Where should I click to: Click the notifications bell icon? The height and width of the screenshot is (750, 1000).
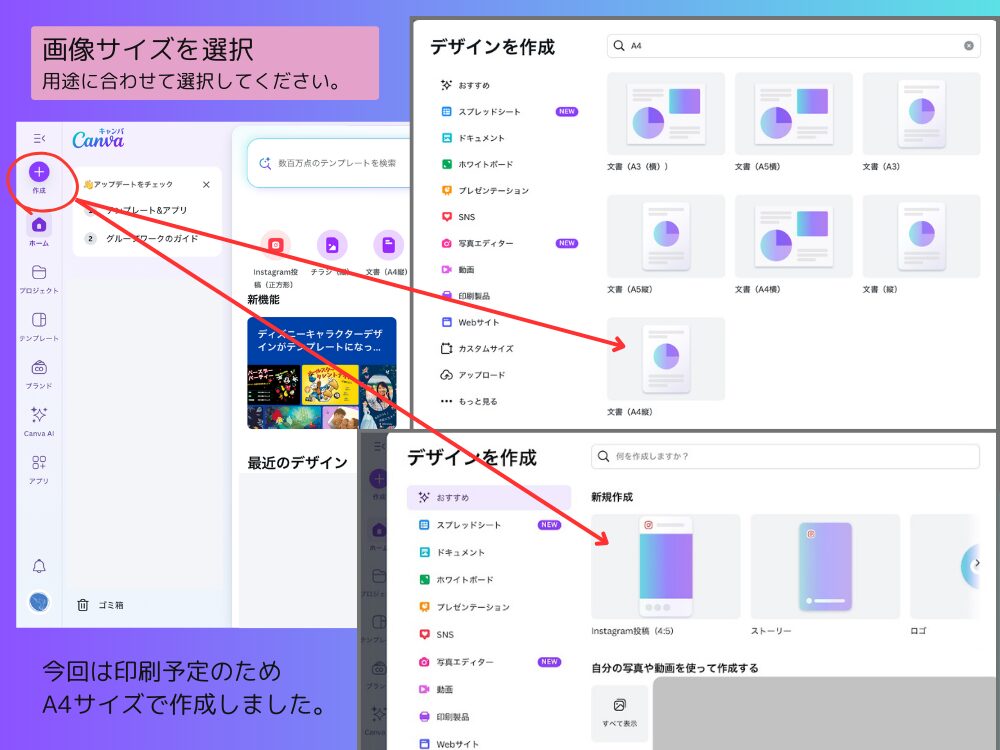[40, 565]
